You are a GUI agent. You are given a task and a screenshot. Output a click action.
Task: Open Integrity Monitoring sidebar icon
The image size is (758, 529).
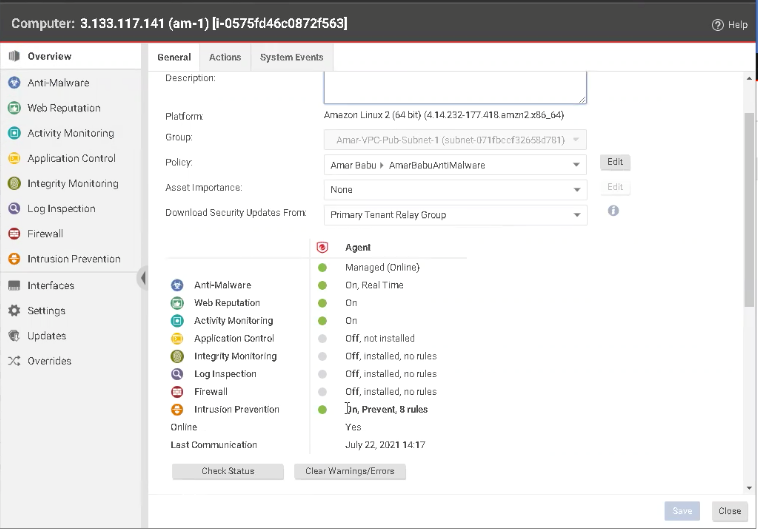[15, 183]
